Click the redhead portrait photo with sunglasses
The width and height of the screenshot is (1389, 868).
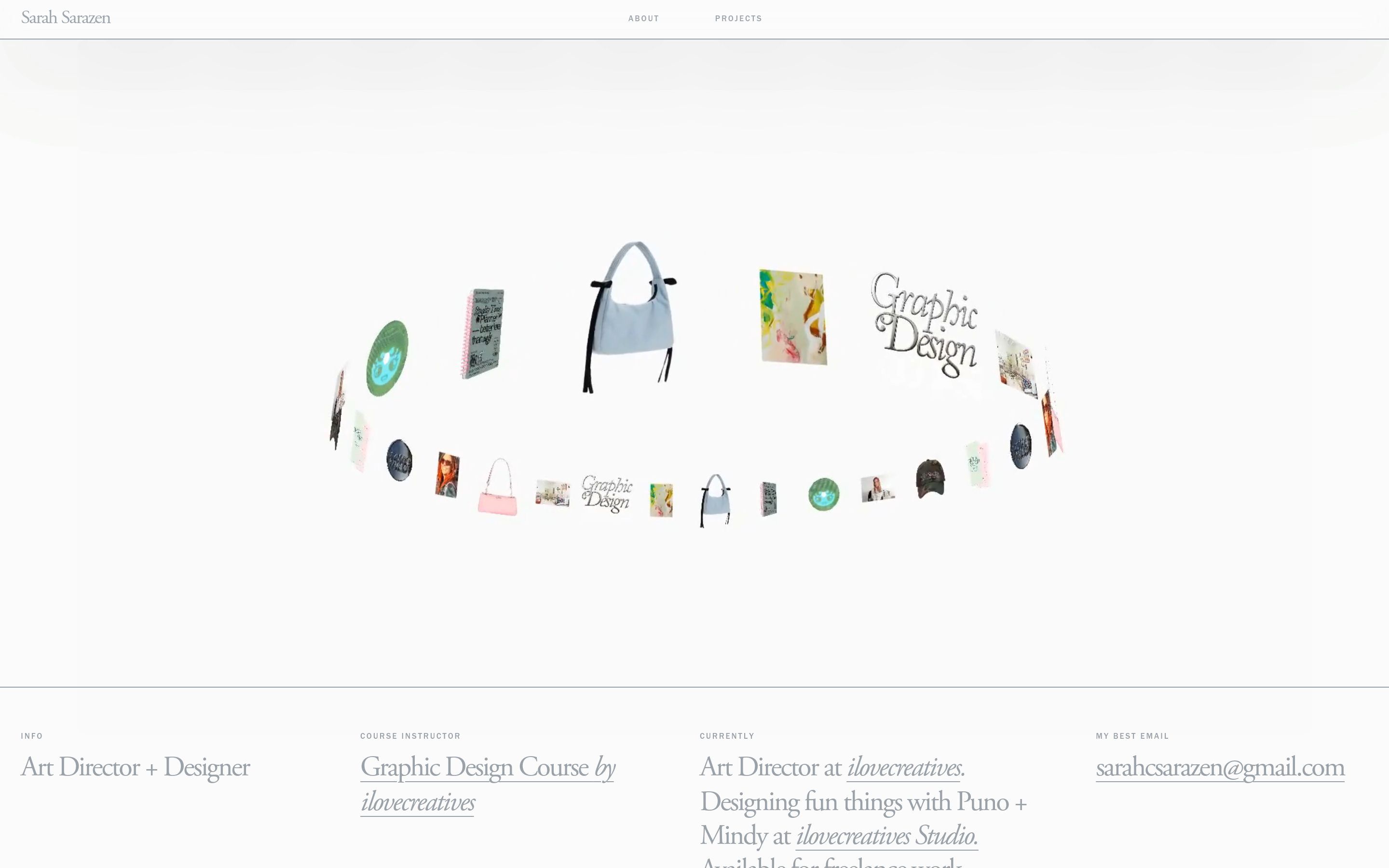[x=447, y=475]
